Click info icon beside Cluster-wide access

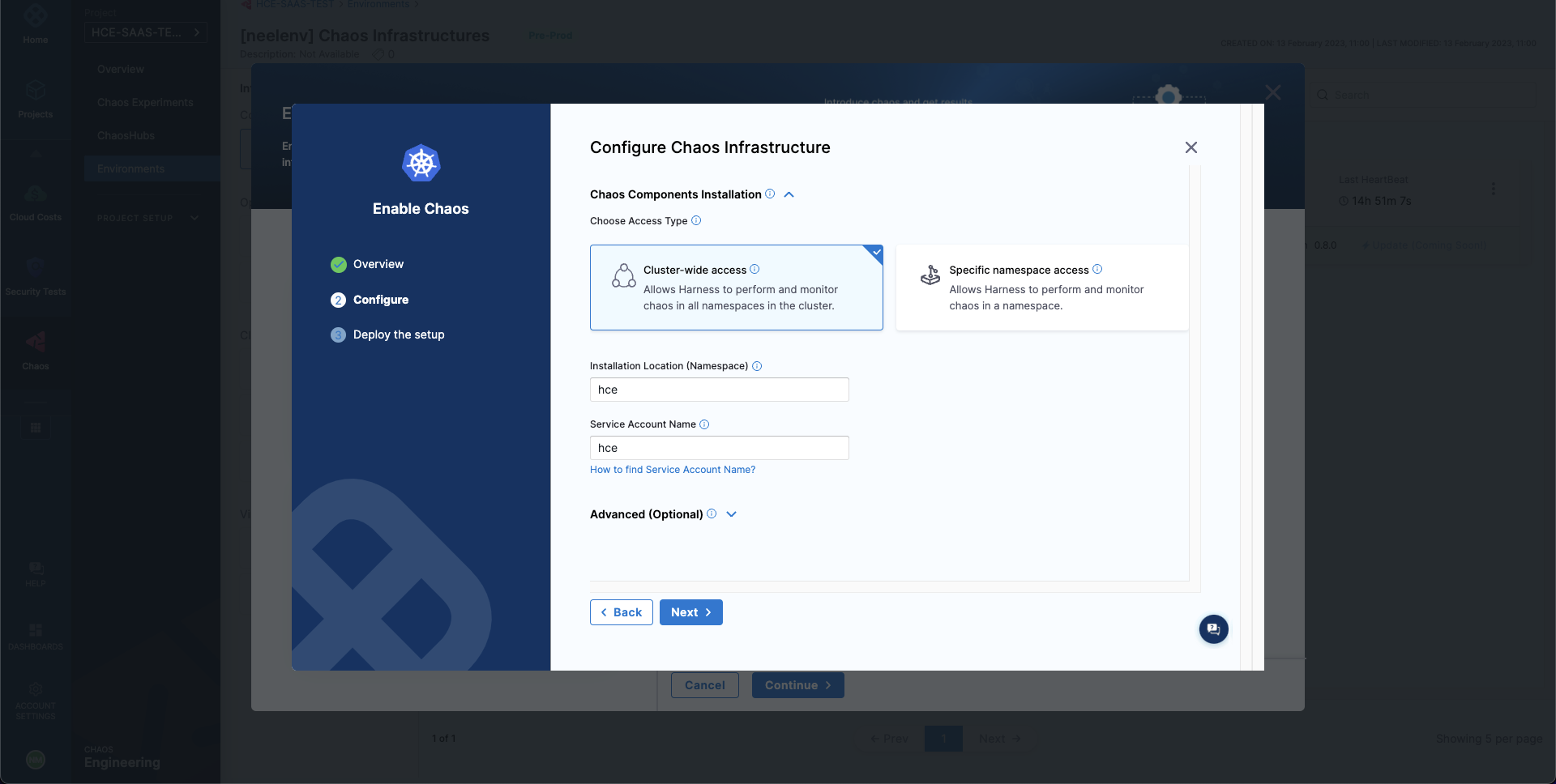pos(754,269)
